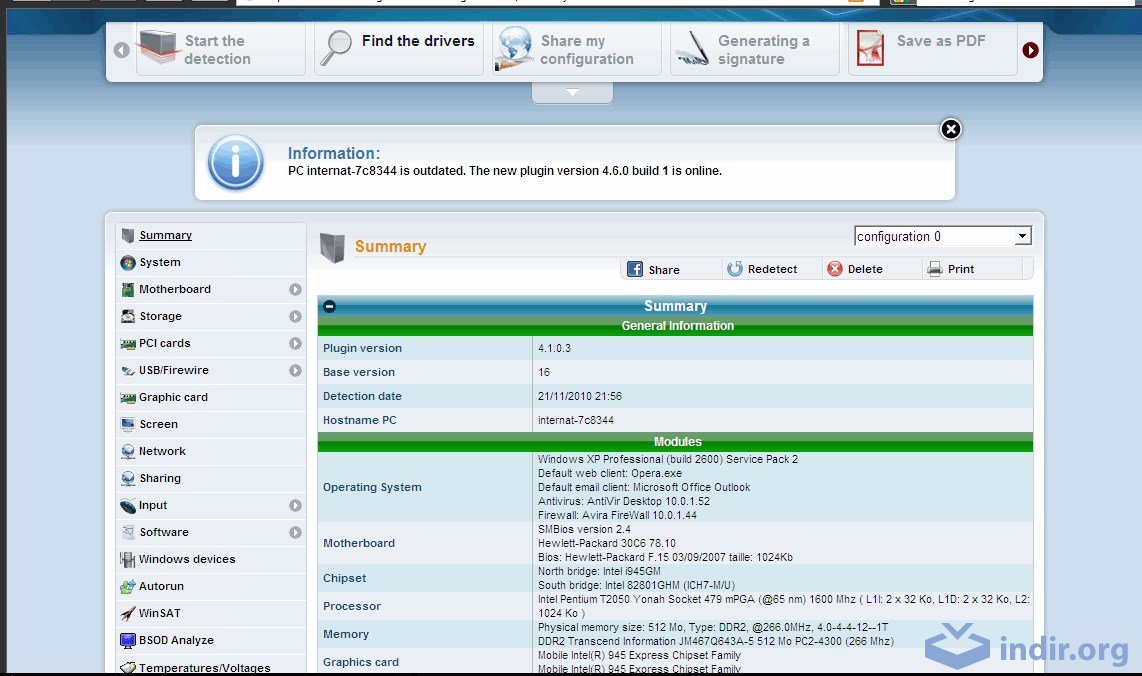This screenshot has width=1142, height=676.
Task: Open Windows devices section
Action: click(x=187, y=559)
